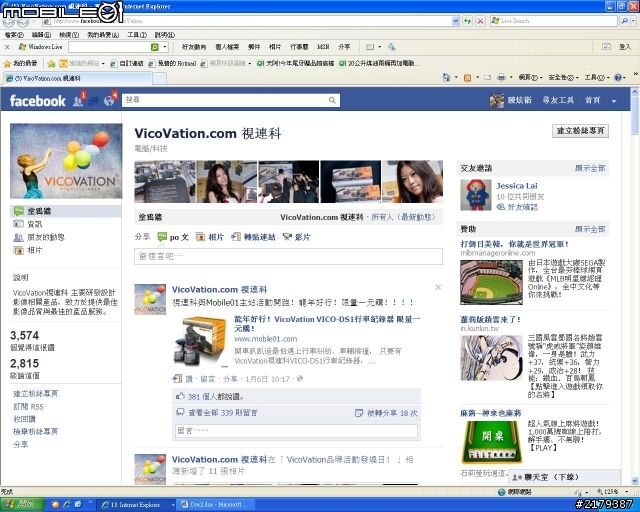
Task: Click the profile picture in header
Action: pos(497,100)
